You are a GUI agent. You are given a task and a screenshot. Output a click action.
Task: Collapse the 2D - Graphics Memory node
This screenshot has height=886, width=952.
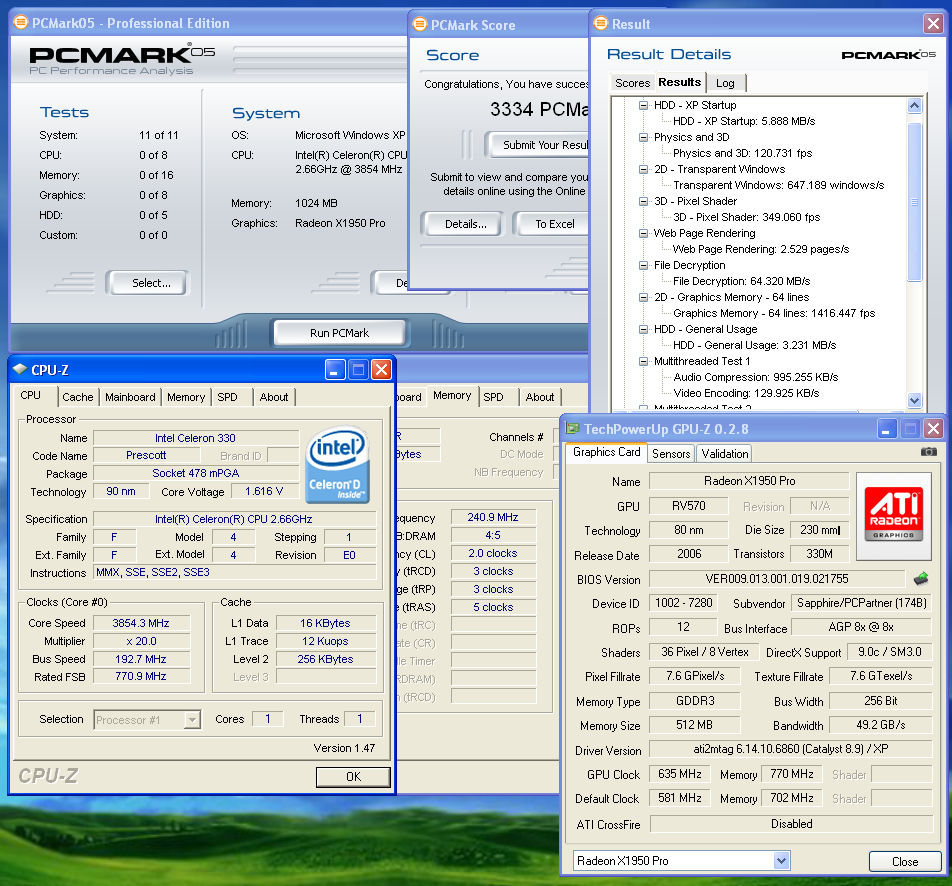click(643, 297)
